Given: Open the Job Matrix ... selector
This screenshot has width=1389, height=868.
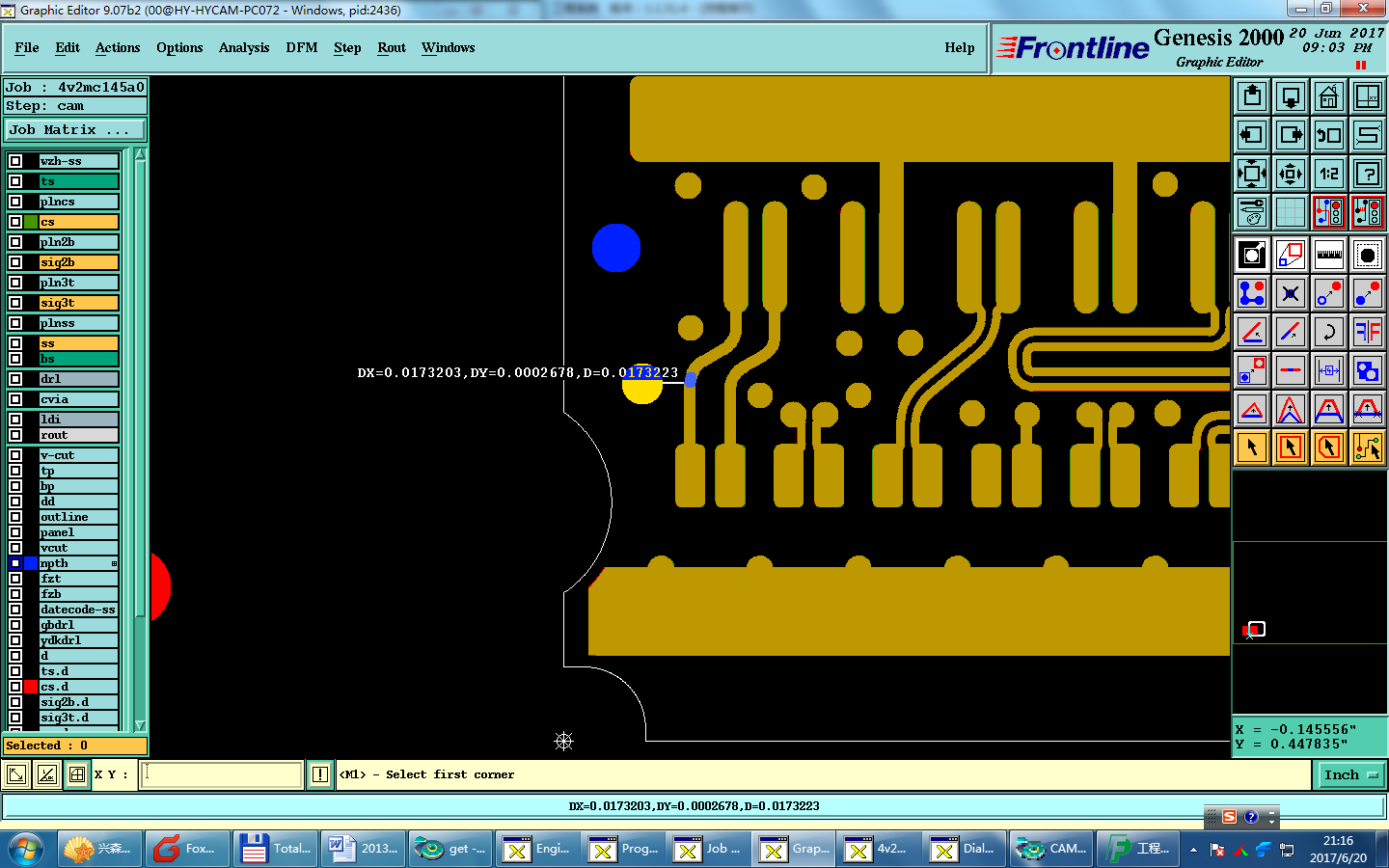Looking at the screenshot, I should click(x=75, y=129).
